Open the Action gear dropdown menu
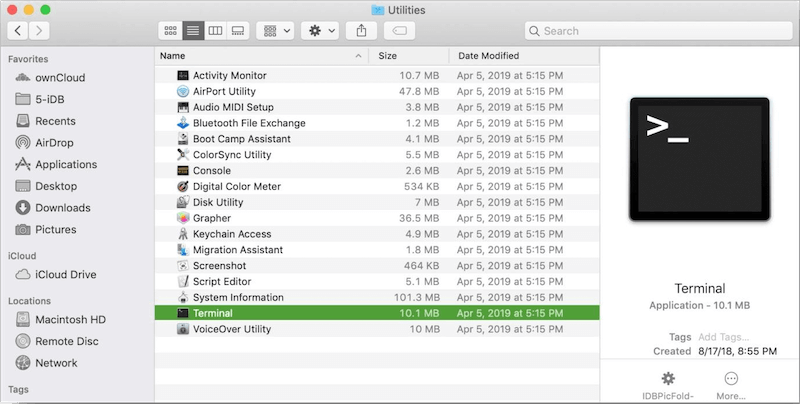The height and width of the screenshot is (404, 800). (x=322, y=31)
